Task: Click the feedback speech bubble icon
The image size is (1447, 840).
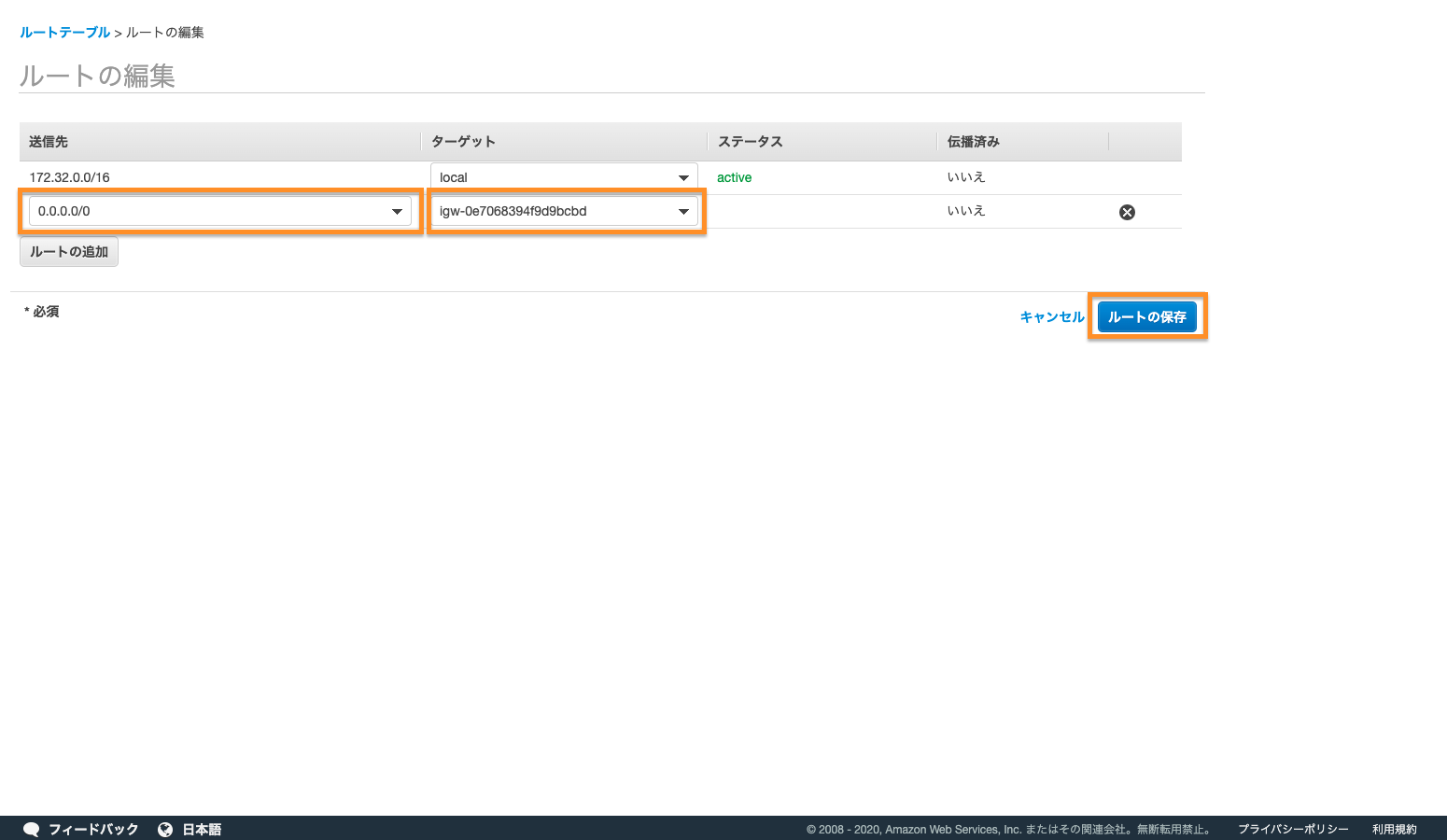Action: pyautogui.click(x=31, y=829)
